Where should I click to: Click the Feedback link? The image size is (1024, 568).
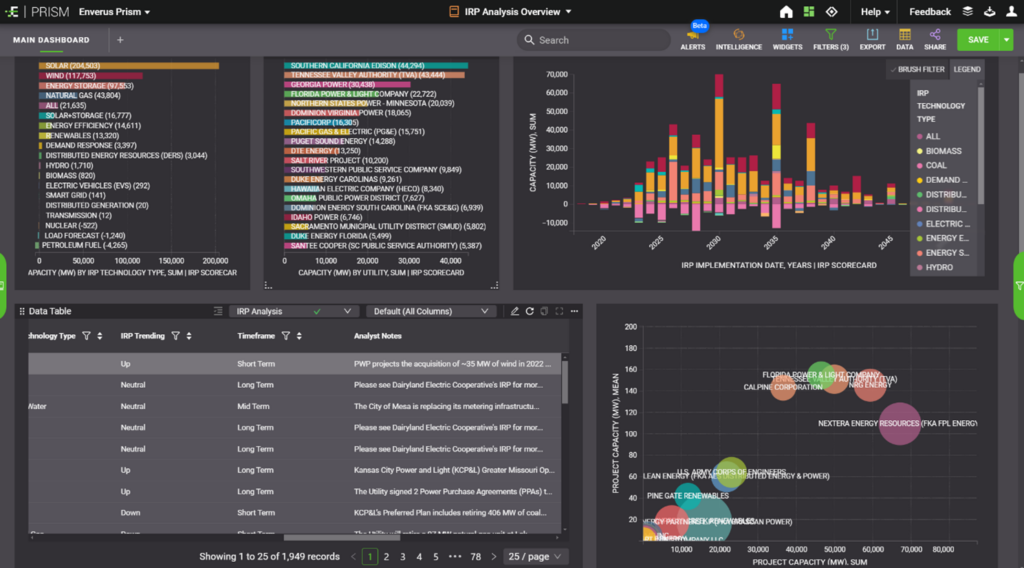pos(929,12)
